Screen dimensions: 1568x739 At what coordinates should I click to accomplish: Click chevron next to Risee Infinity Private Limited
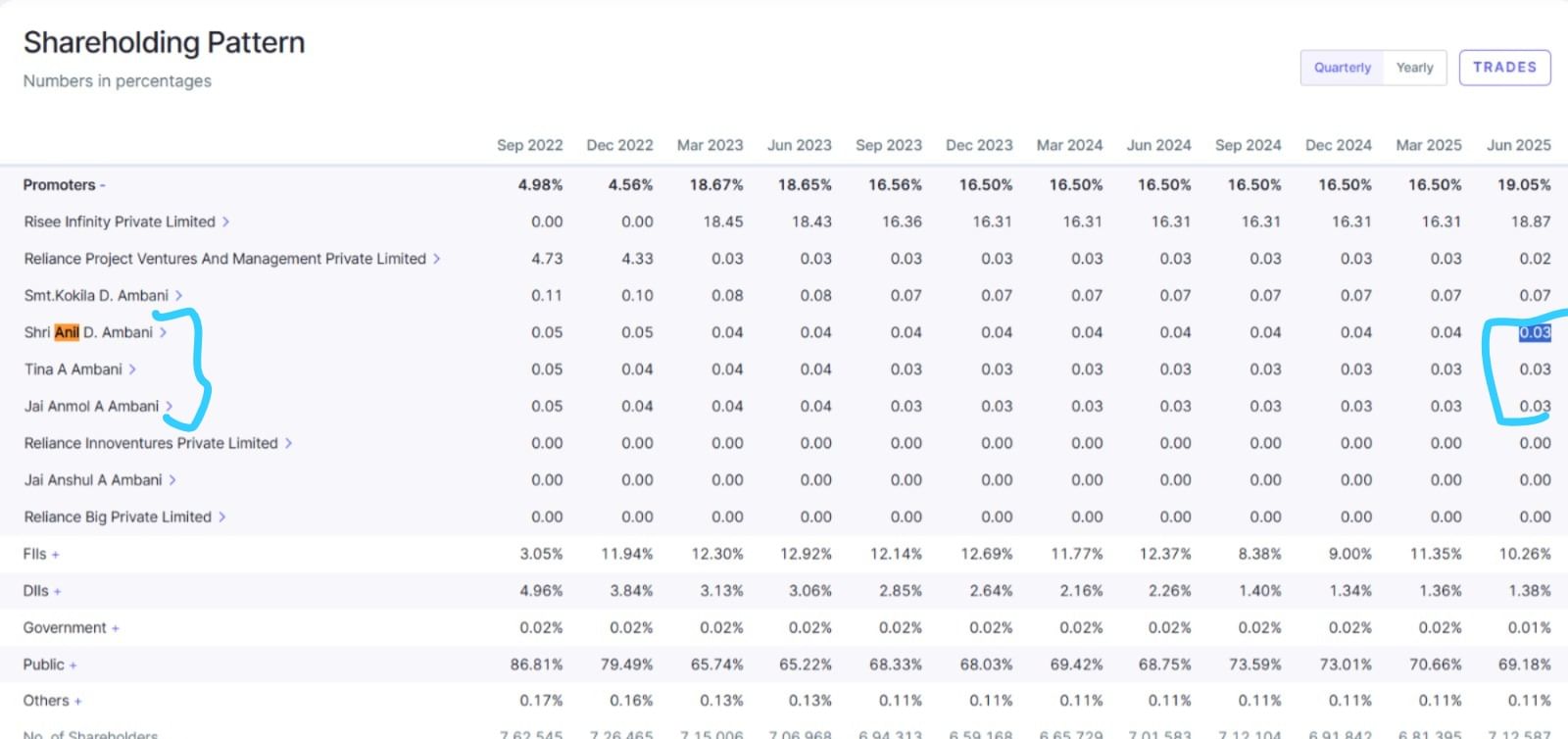[x=225, y=222]
